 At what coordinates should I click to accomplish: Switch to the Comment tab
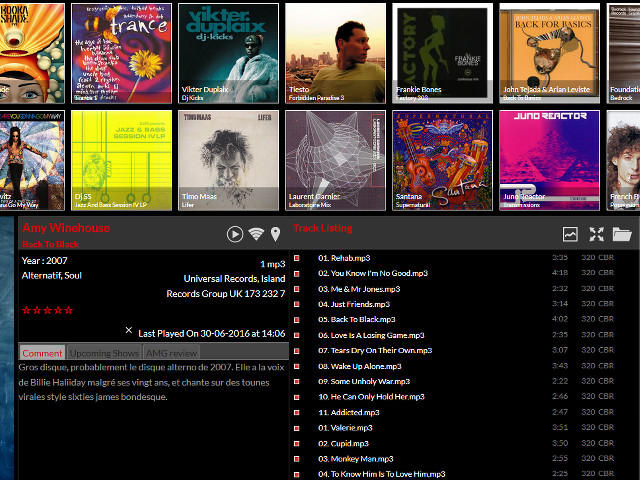(42, 353)
